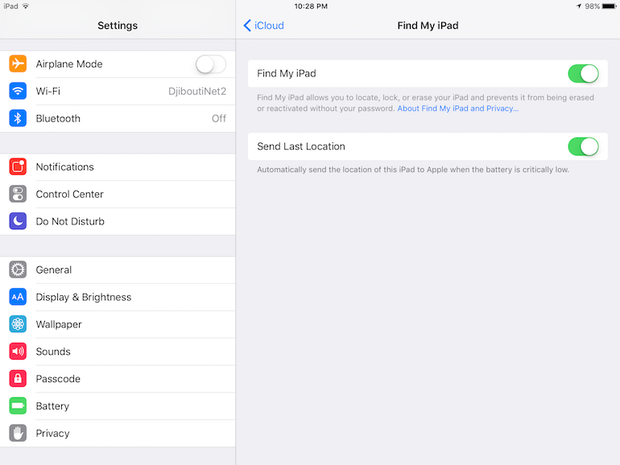
Task: Open the Sounds settings
Action: click(53, 352)
